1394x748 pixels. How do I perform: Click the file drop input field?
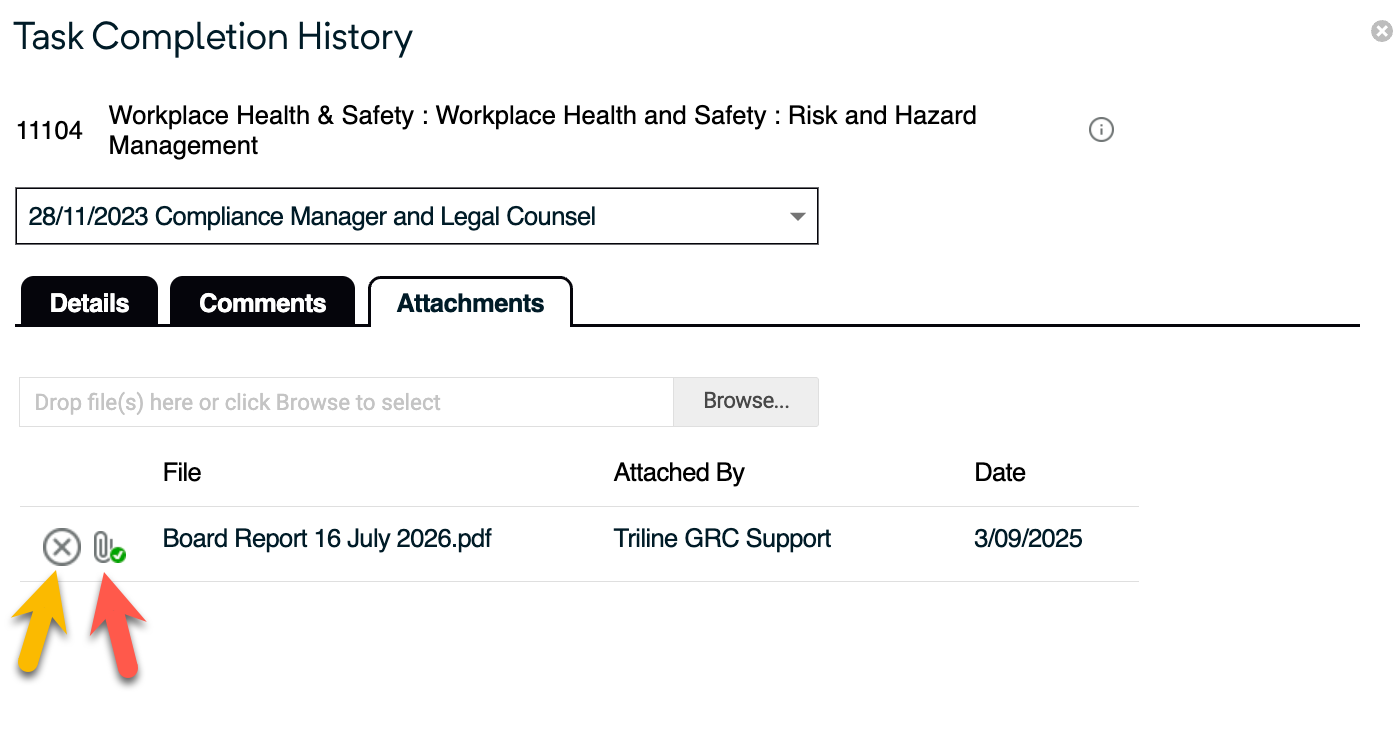tap(346, 402)
